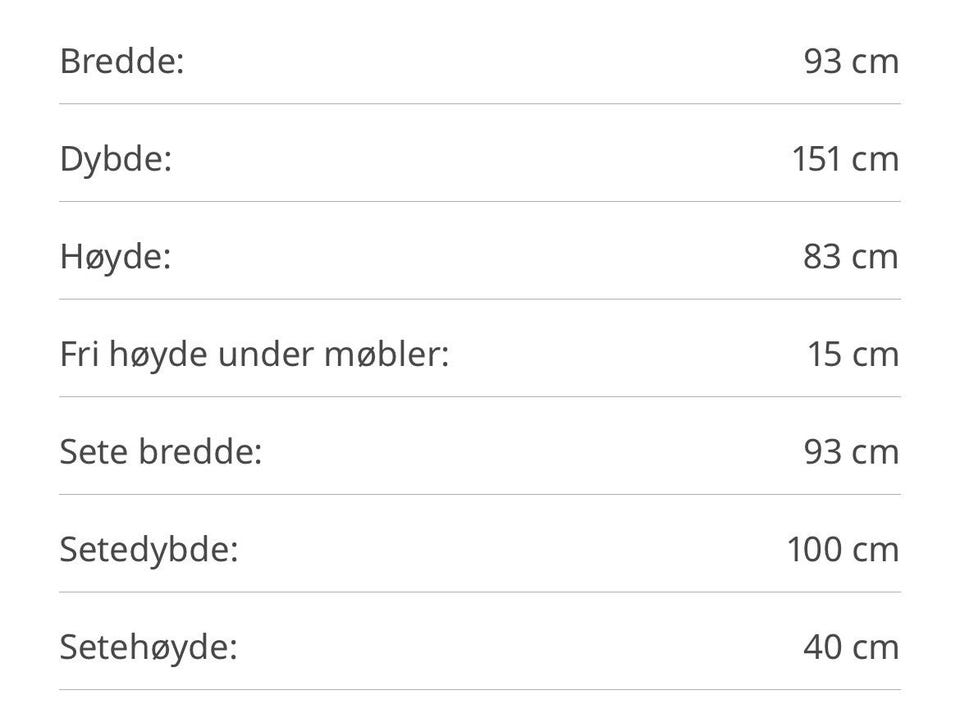Click the word møbler in the fourth row
Viewport: 960px width, 718px height.
point(386,354)
